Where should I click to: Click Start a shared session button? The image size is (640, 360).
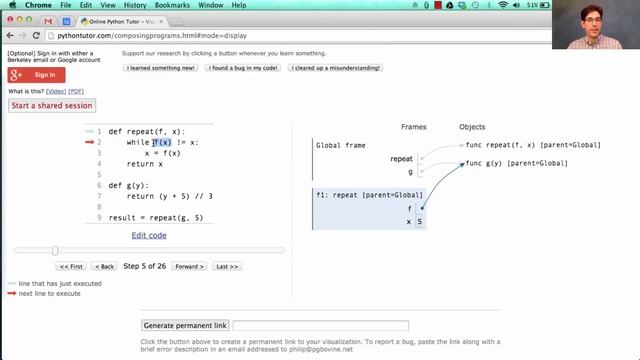click(52, 105)
